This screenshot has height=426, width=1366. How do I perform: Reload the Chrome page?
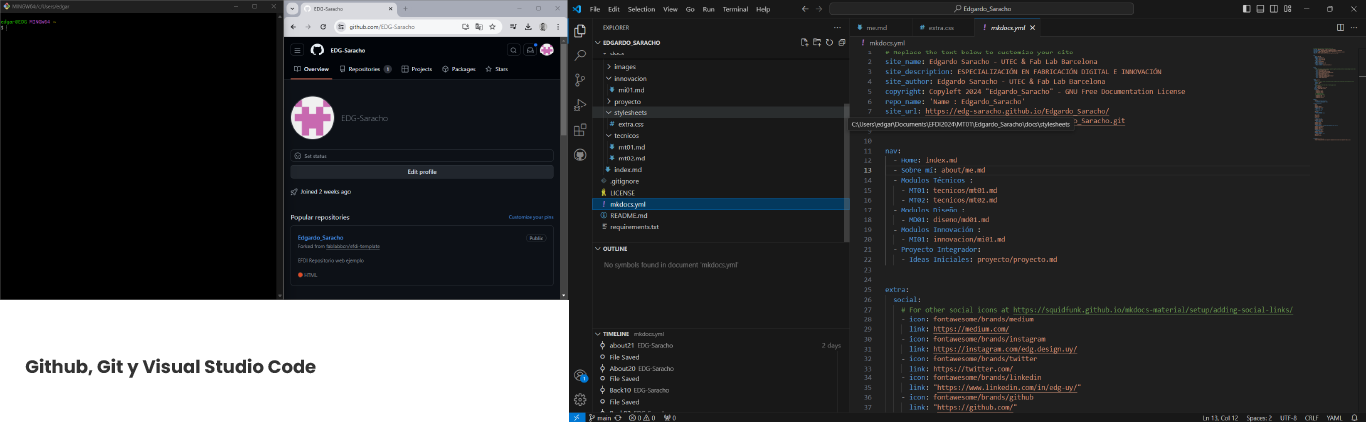(321, 26)
